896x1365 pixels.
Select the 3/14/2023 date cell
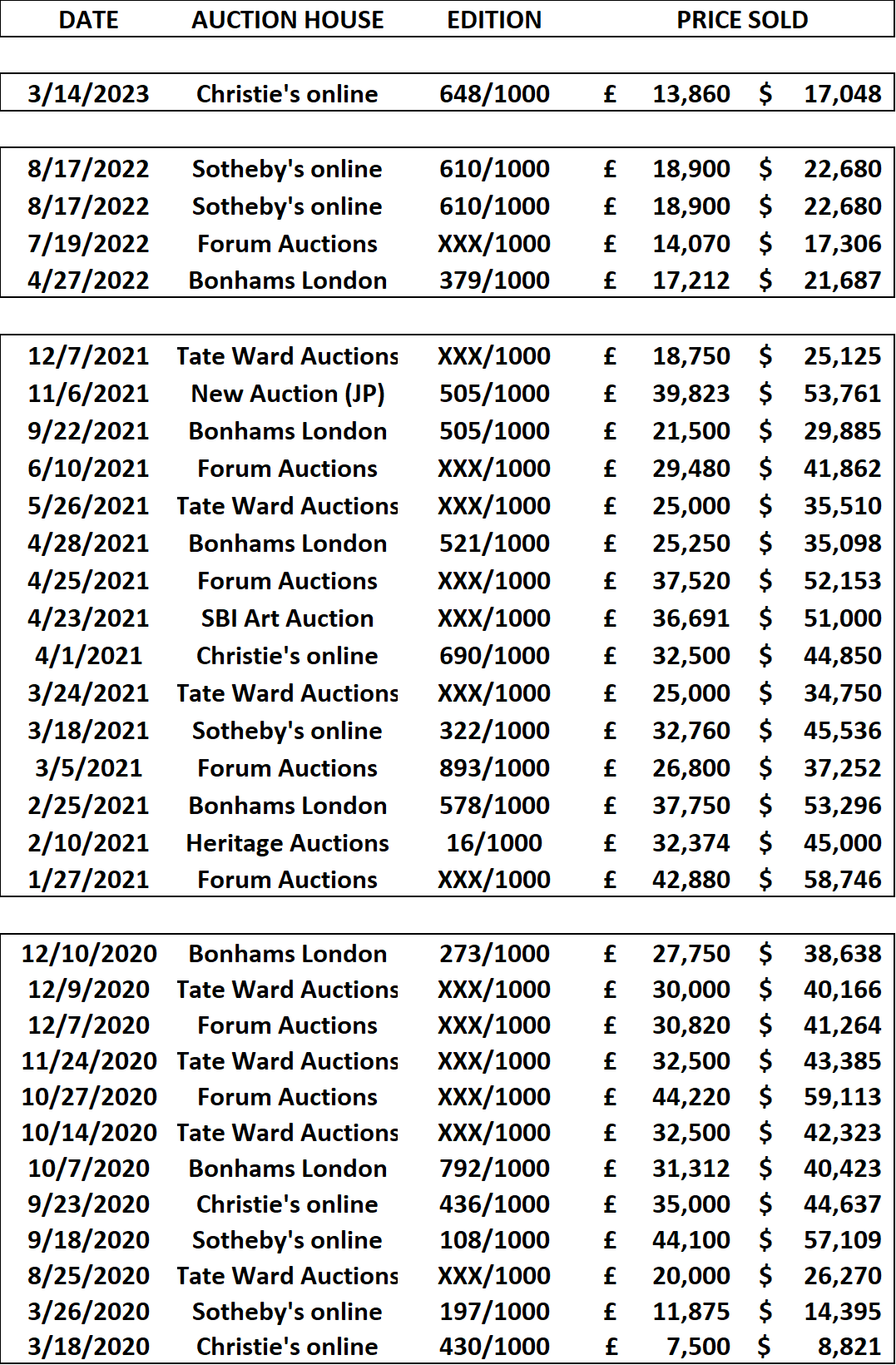click(89, 94)
